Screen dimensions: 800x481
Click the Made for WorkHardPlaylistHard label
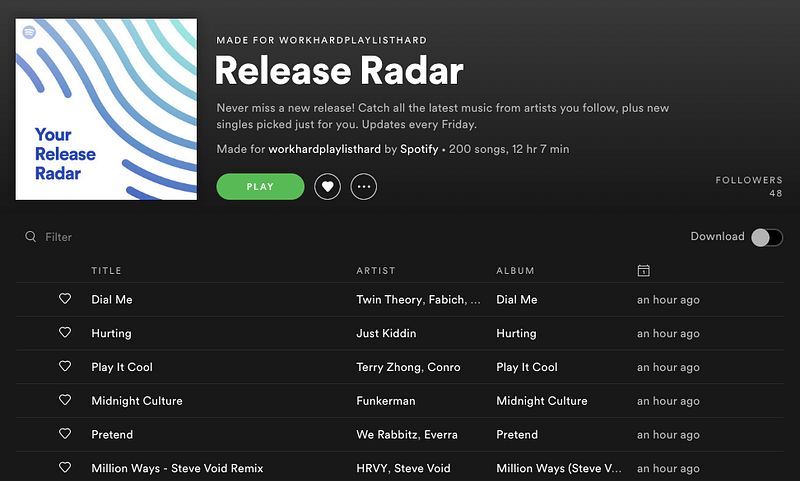[321, 40]
